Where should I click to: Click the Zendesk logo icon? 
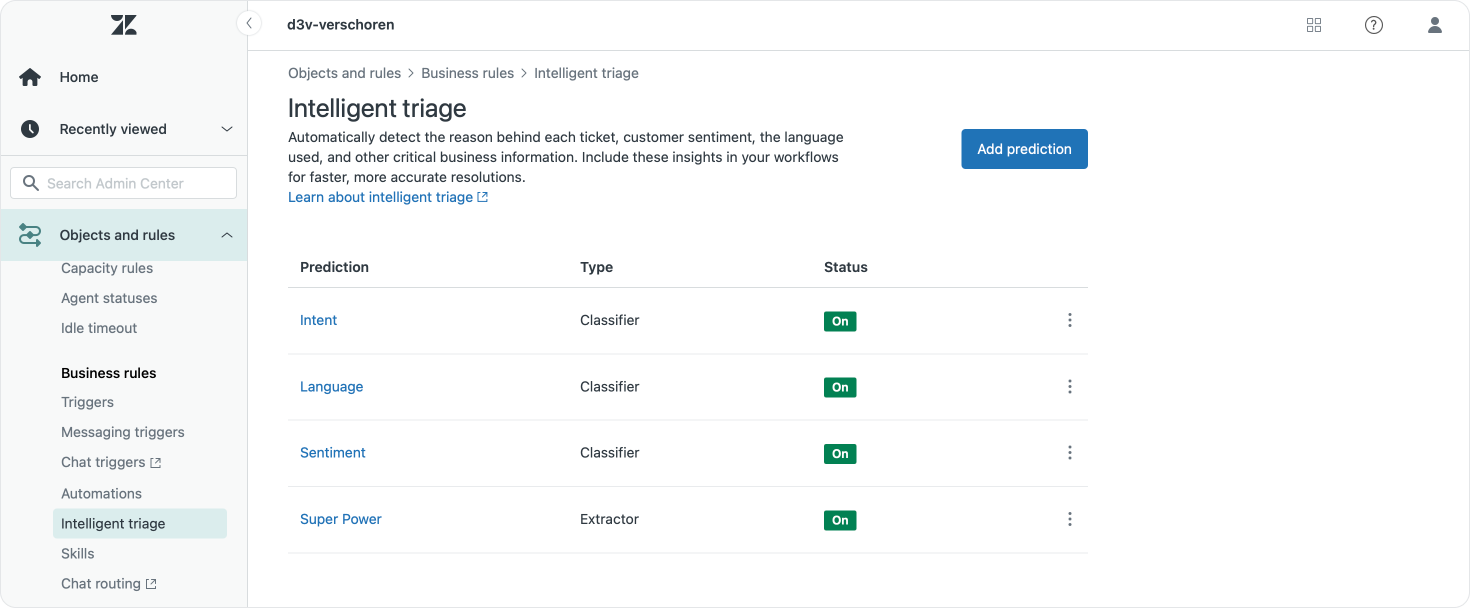124,26
